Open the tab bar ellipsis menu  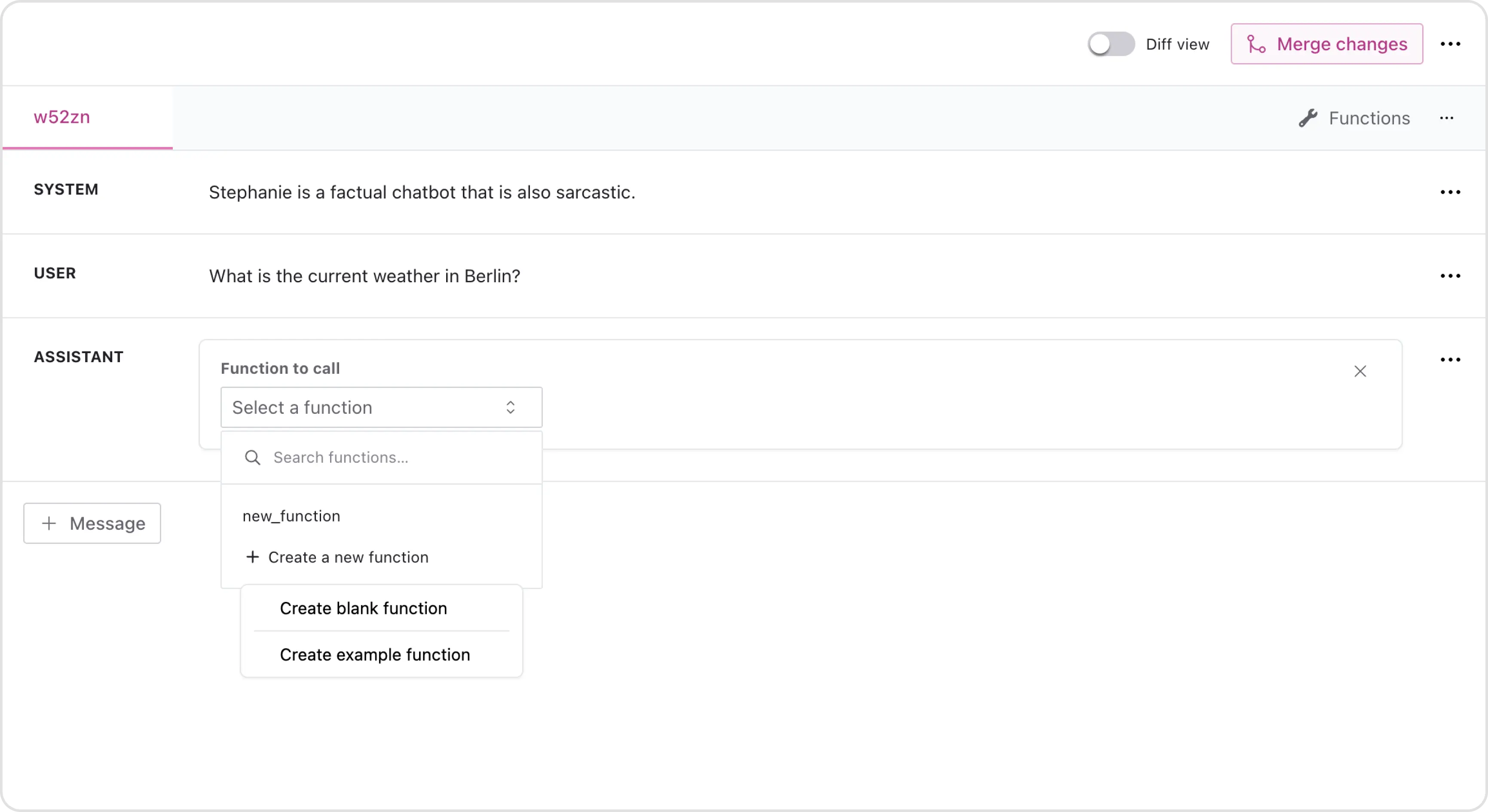(x=1446, y=118)
